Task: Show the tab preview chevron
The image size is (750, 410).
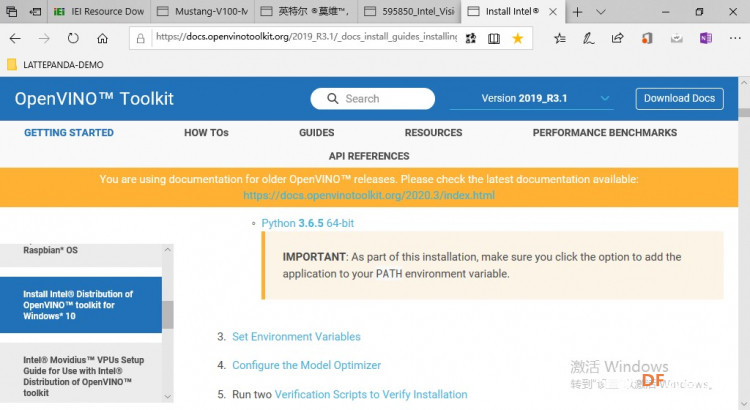Action: click(601, 12)
